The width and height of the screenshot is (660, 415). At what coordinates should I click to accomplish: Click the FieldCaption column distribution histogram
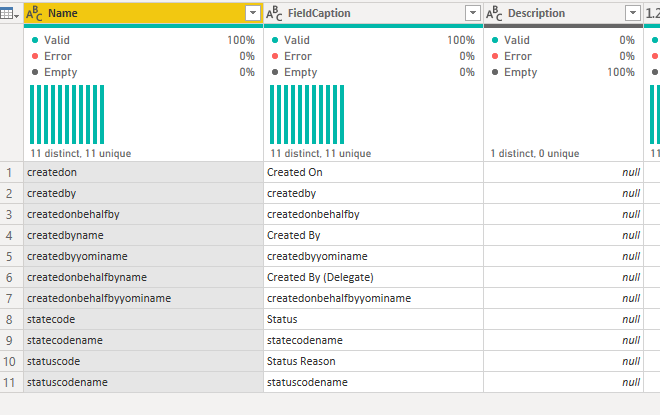[307, 114]
